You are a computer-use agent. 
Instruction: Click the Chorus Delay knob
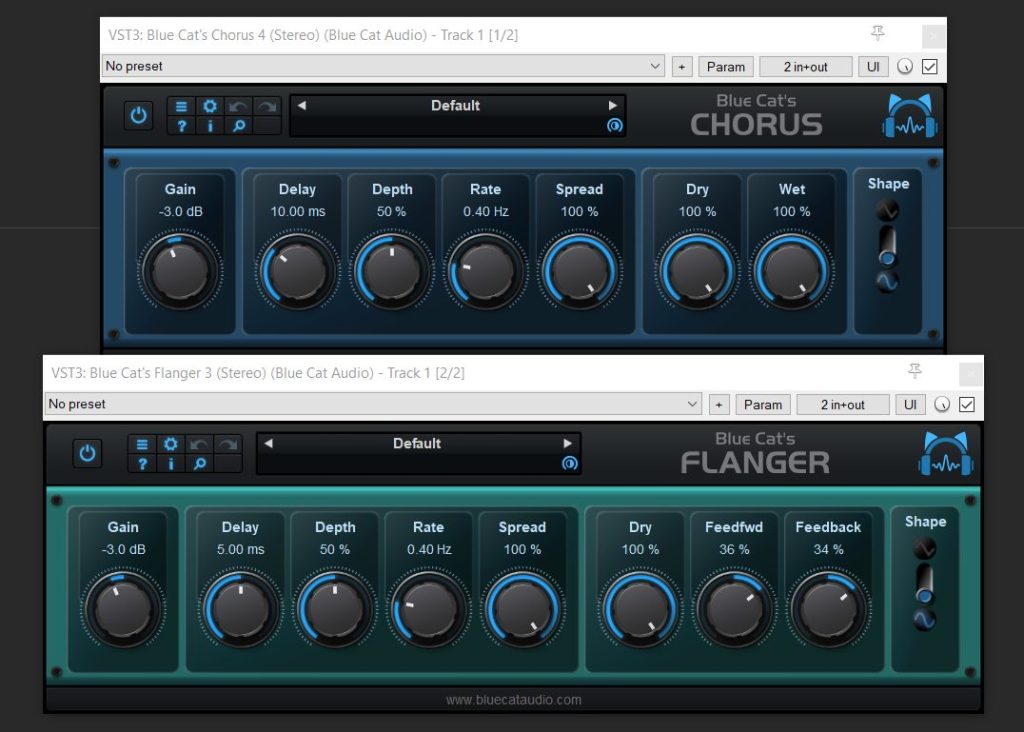[297, 271]
